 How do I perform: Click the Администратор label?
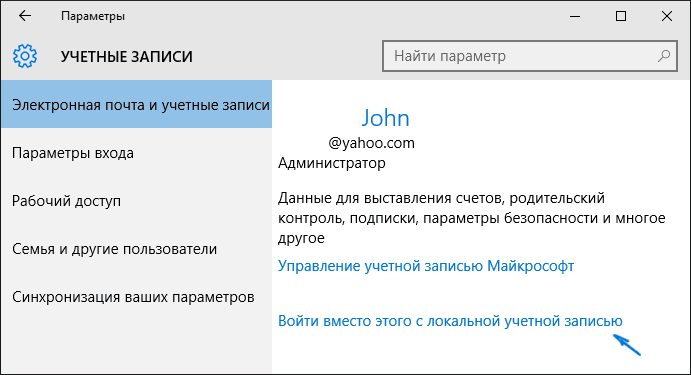point(331,163)
